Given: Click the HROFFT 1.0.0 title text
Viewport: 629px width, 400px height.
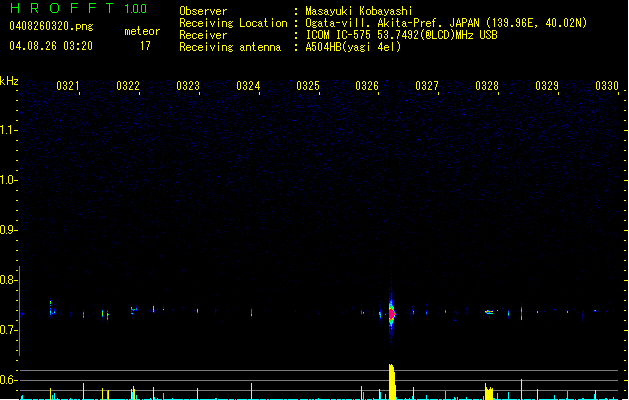Looking at the screenshot, I should point(79,8).
